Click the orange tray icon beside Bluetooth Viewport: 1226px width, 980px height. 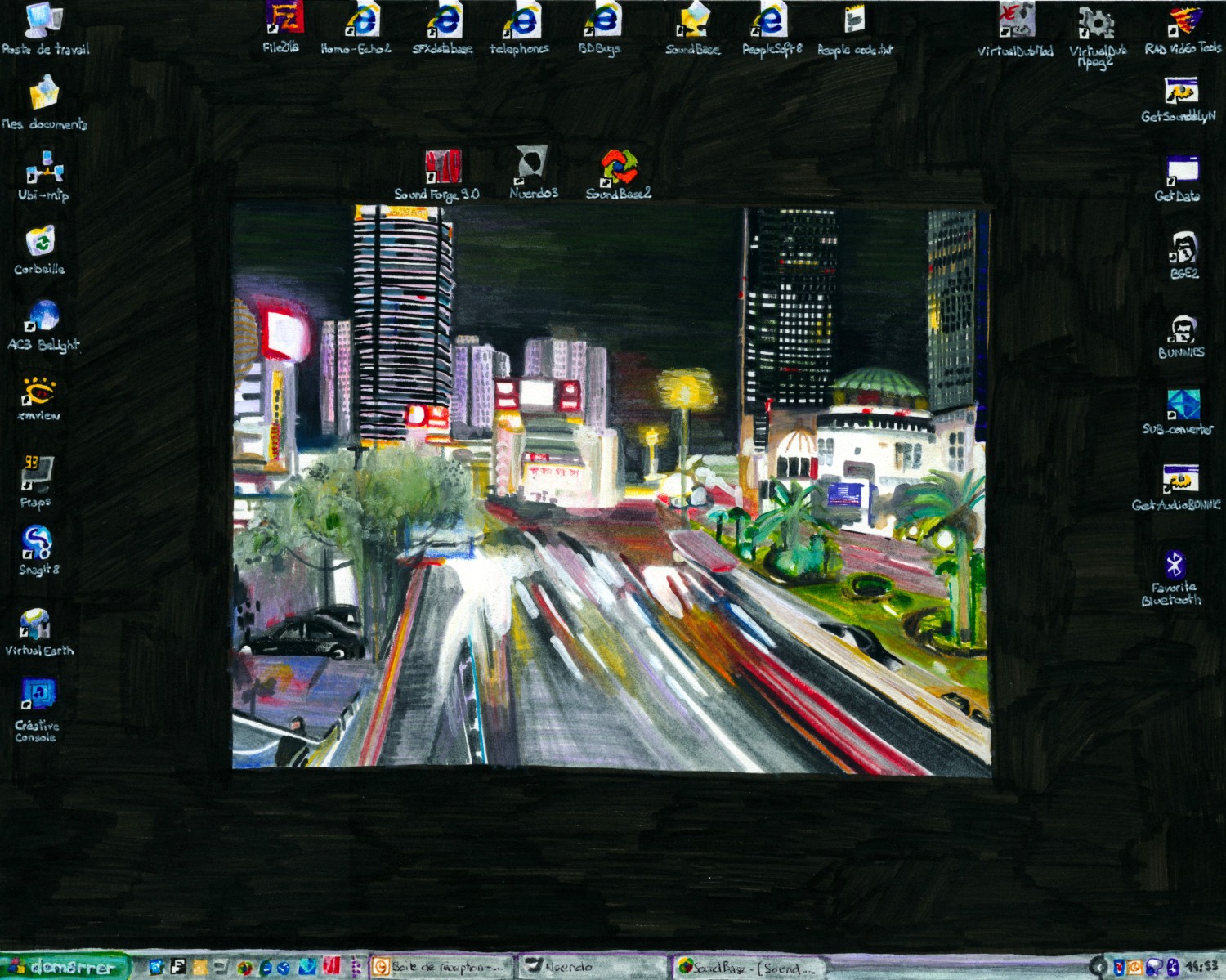1134,967
